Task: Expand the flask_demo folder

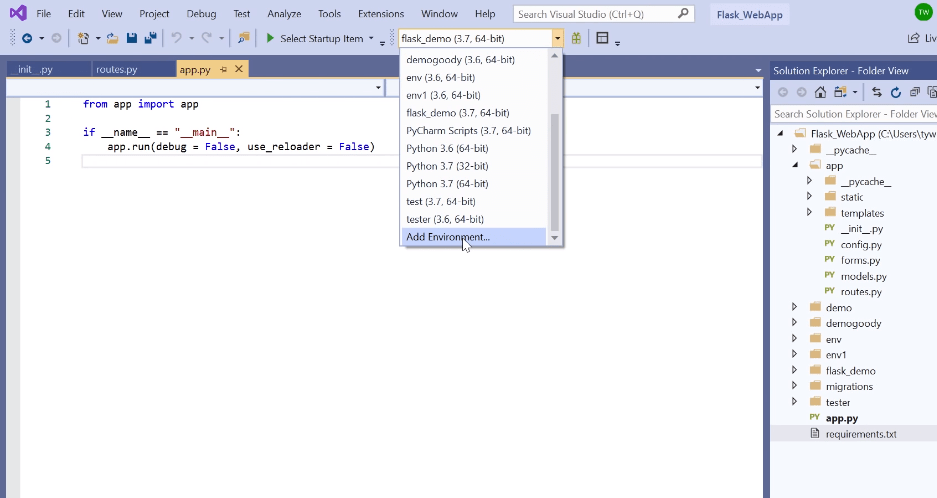Action: point(794,370)
